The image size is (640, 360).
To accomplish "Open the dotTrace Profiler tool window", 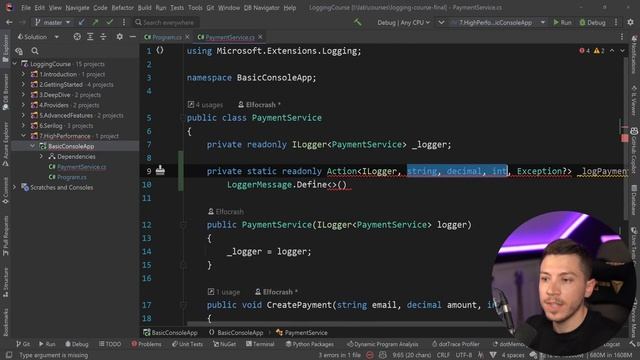I will point(456,344).
